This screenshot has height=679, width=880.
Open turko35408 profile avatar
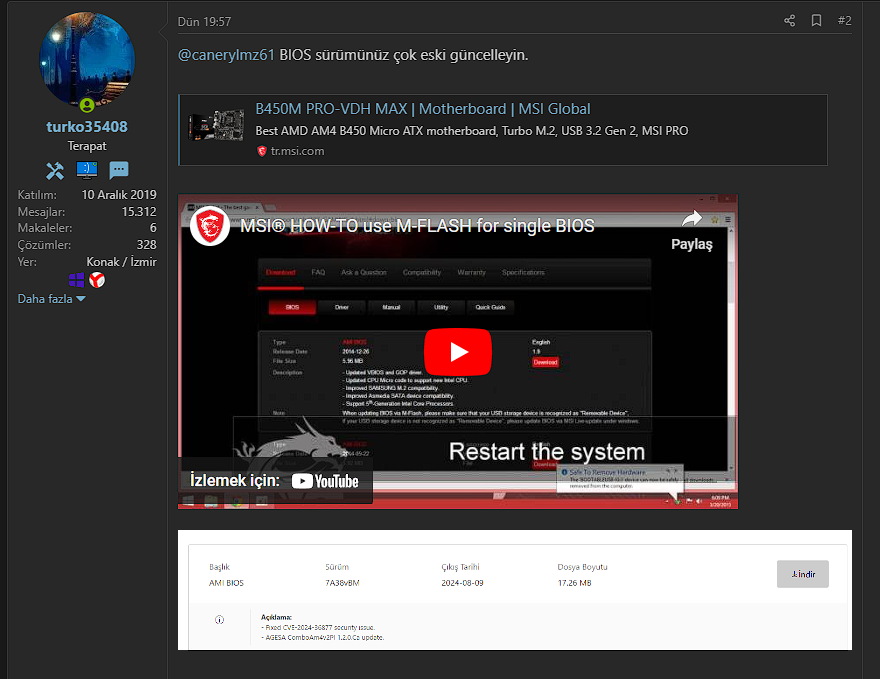[x=87, y=60]
